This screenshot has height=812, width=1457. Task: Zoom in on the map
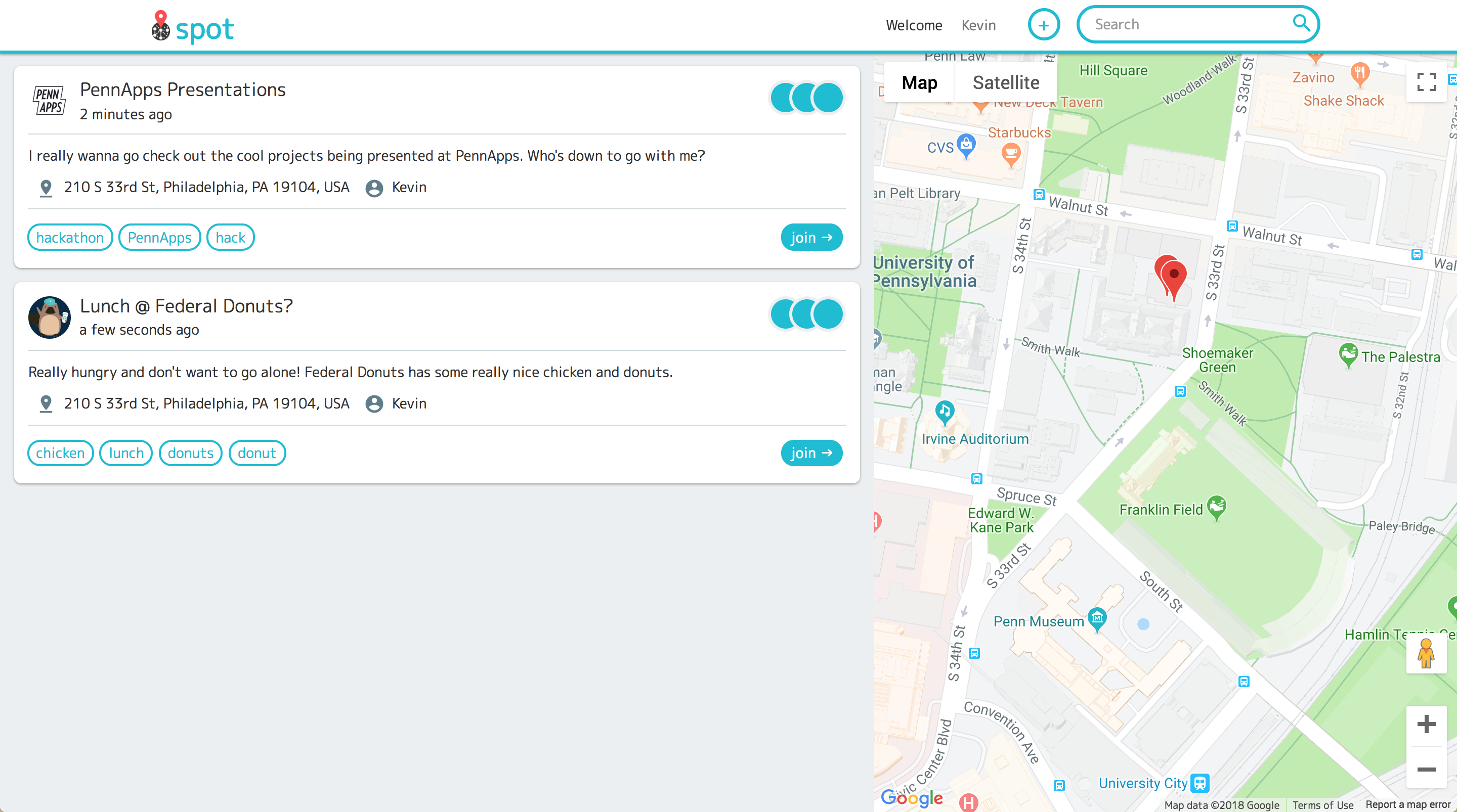(1426, 725)
